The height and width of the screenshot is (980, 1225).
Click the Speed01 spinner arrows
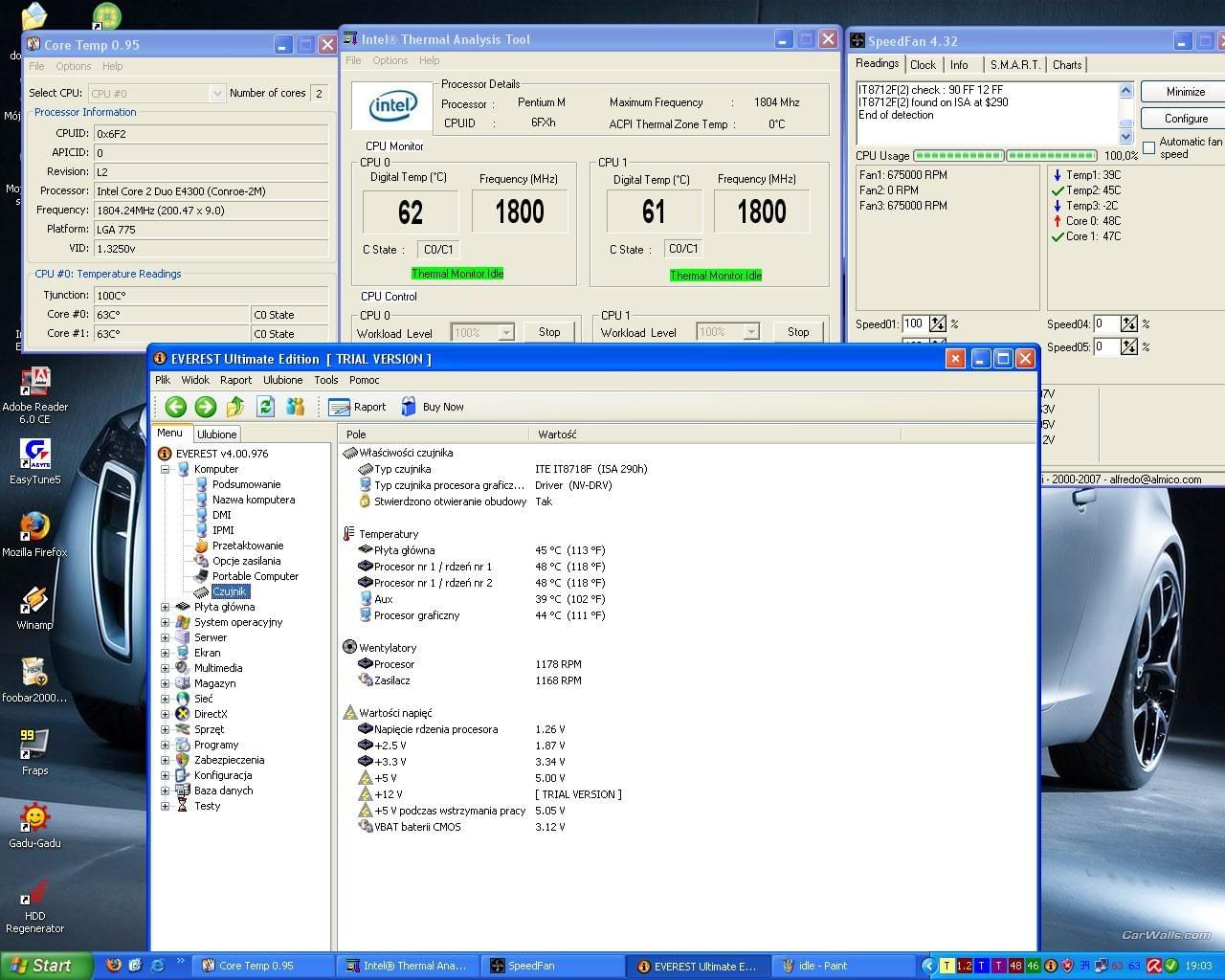pyautogui.click(x=938, y=323)
